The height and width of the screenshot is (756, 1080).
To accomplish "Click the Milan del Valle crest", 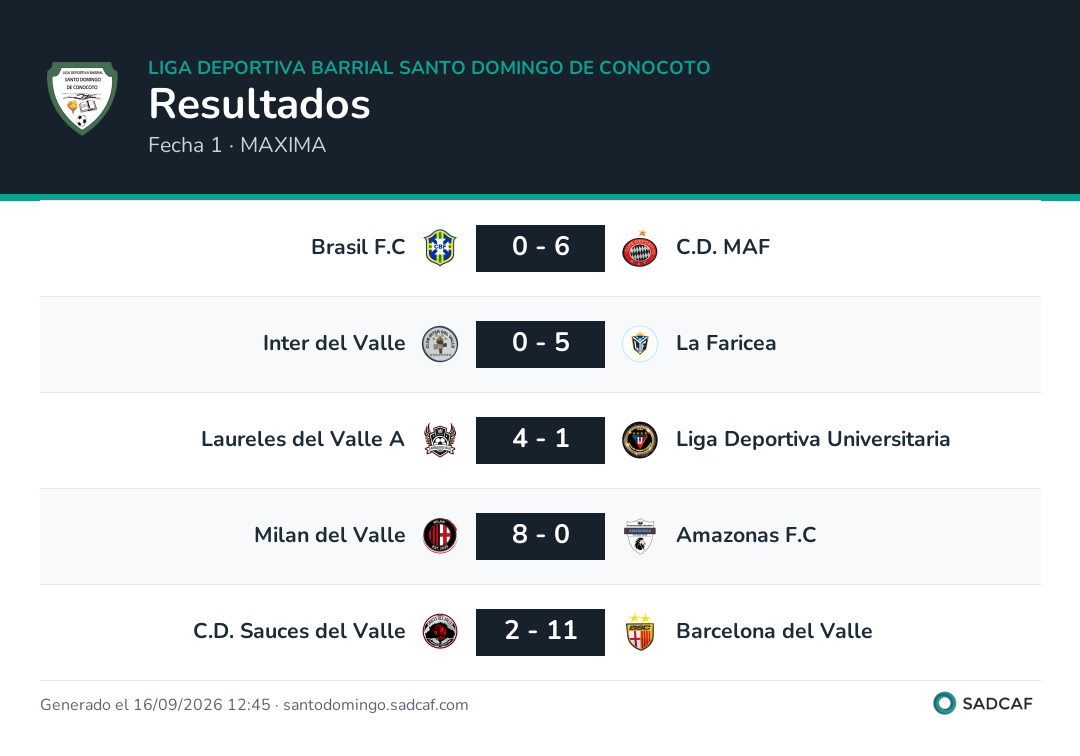I will pyautogui.click(x=440, y=536).
